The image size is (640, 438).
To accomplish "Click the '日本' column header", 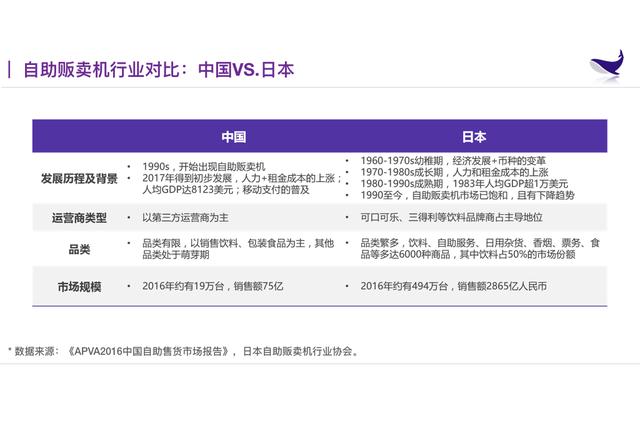I will (x=474, y=137).
